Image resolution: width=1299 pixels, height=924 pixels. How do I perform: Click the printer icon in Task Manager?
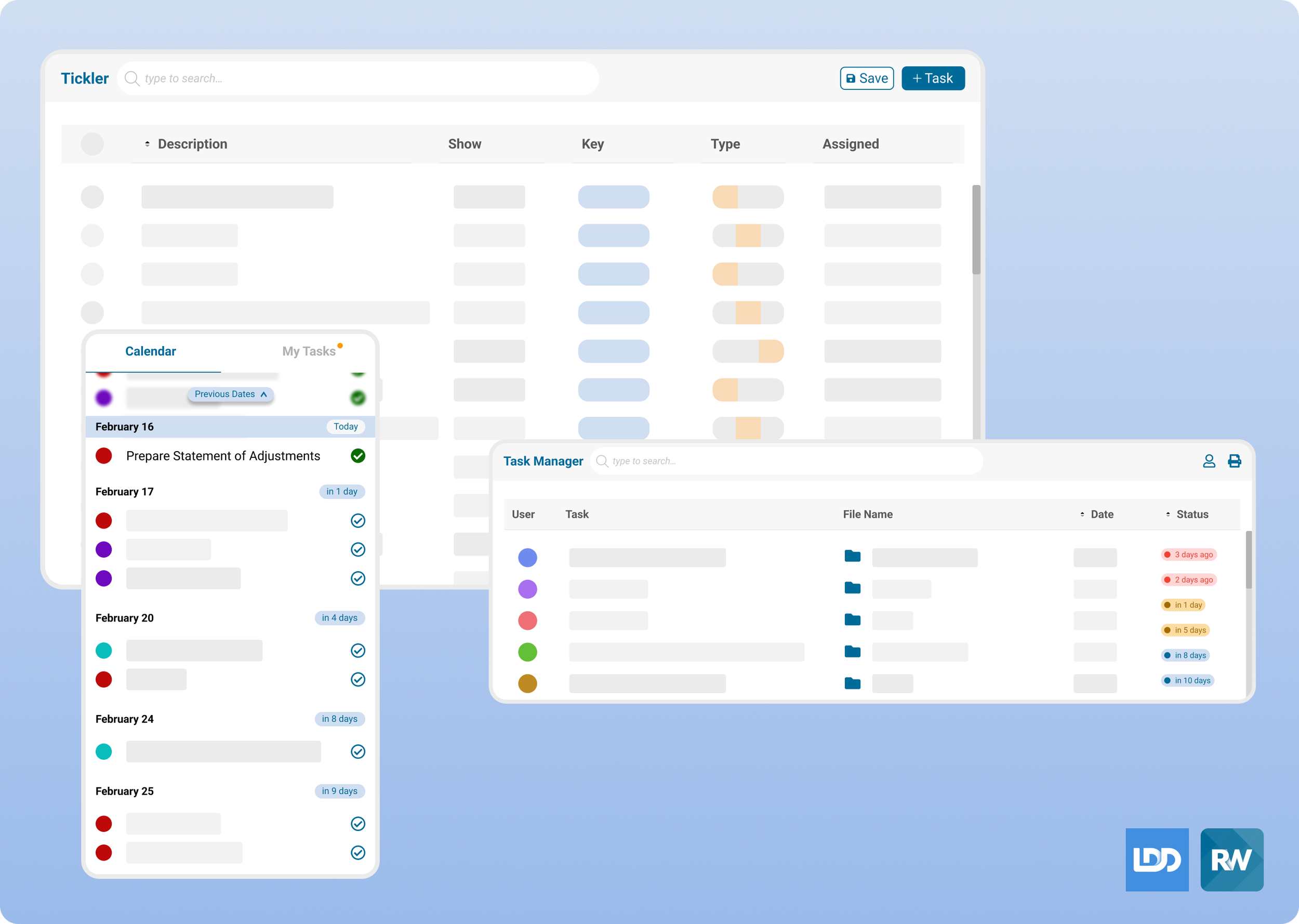coord(1234,461)
